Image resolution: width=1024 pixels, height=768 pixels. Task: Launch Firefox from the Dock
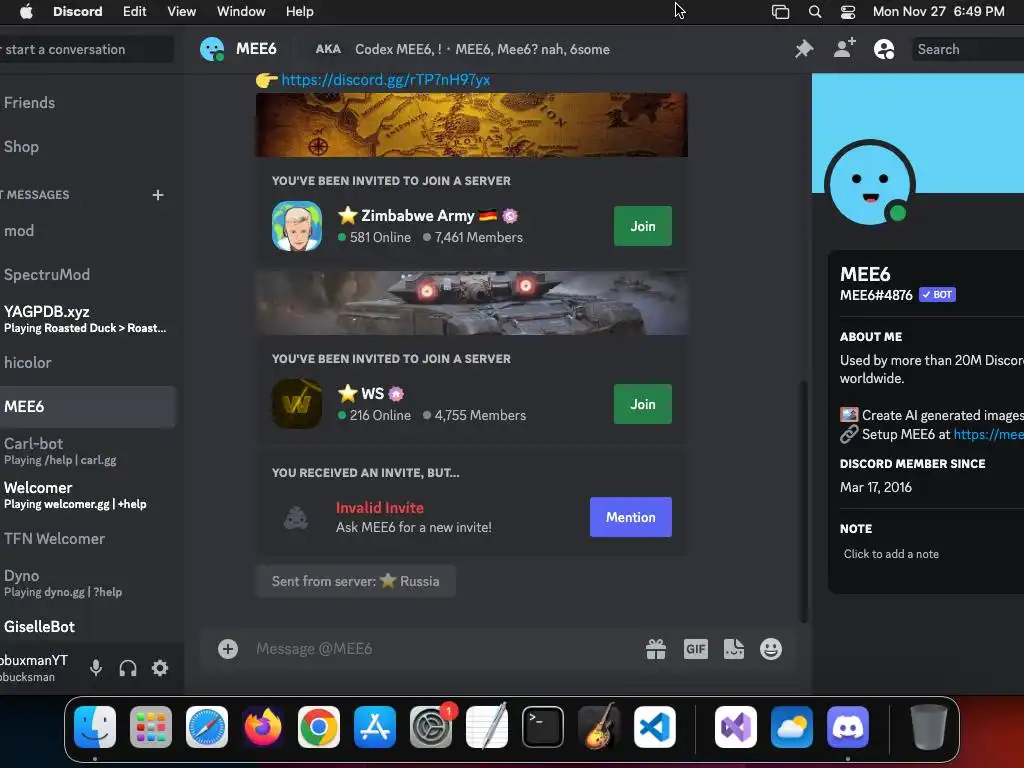263,727
